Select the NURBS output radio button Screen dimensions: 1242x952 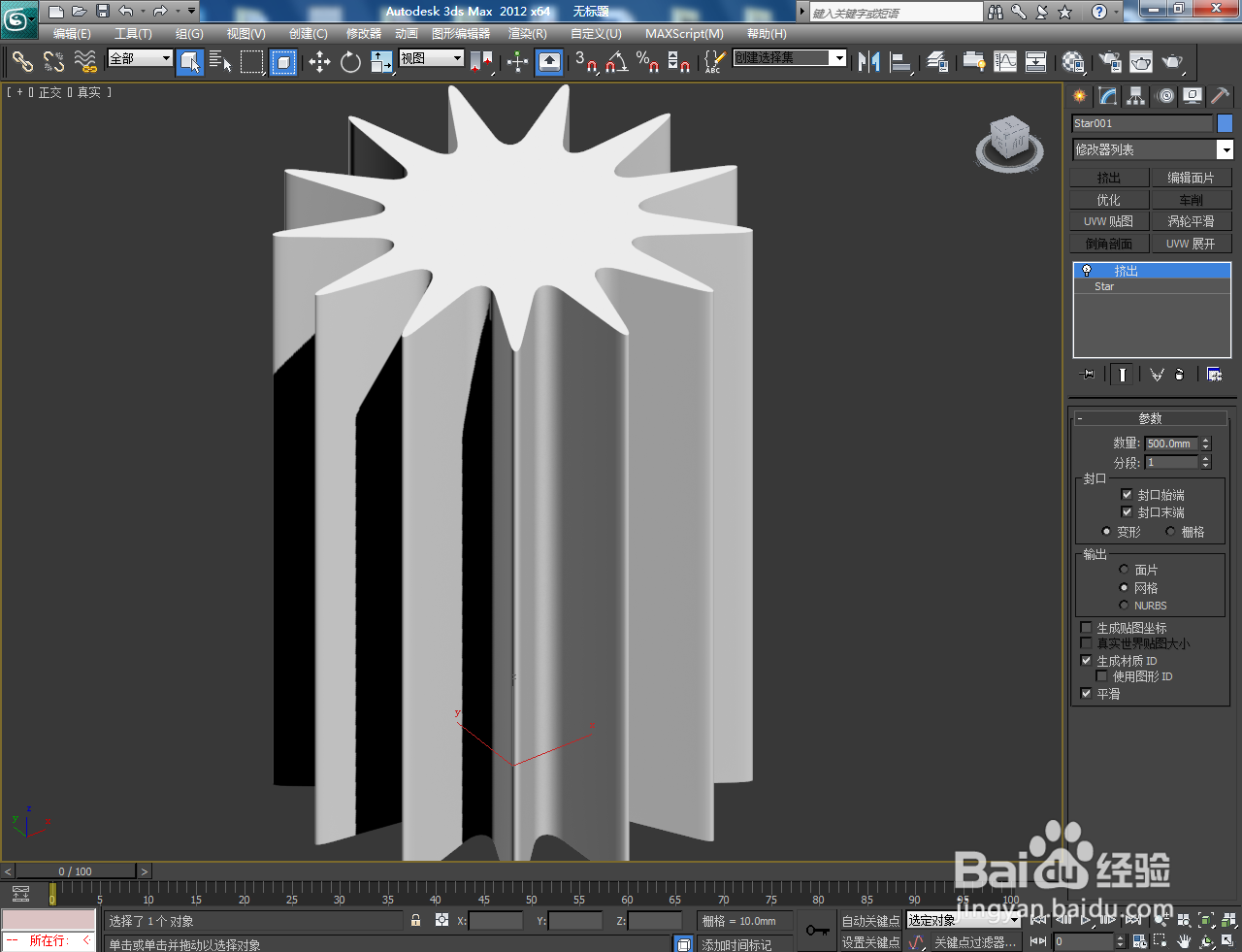click(1124, 605)
